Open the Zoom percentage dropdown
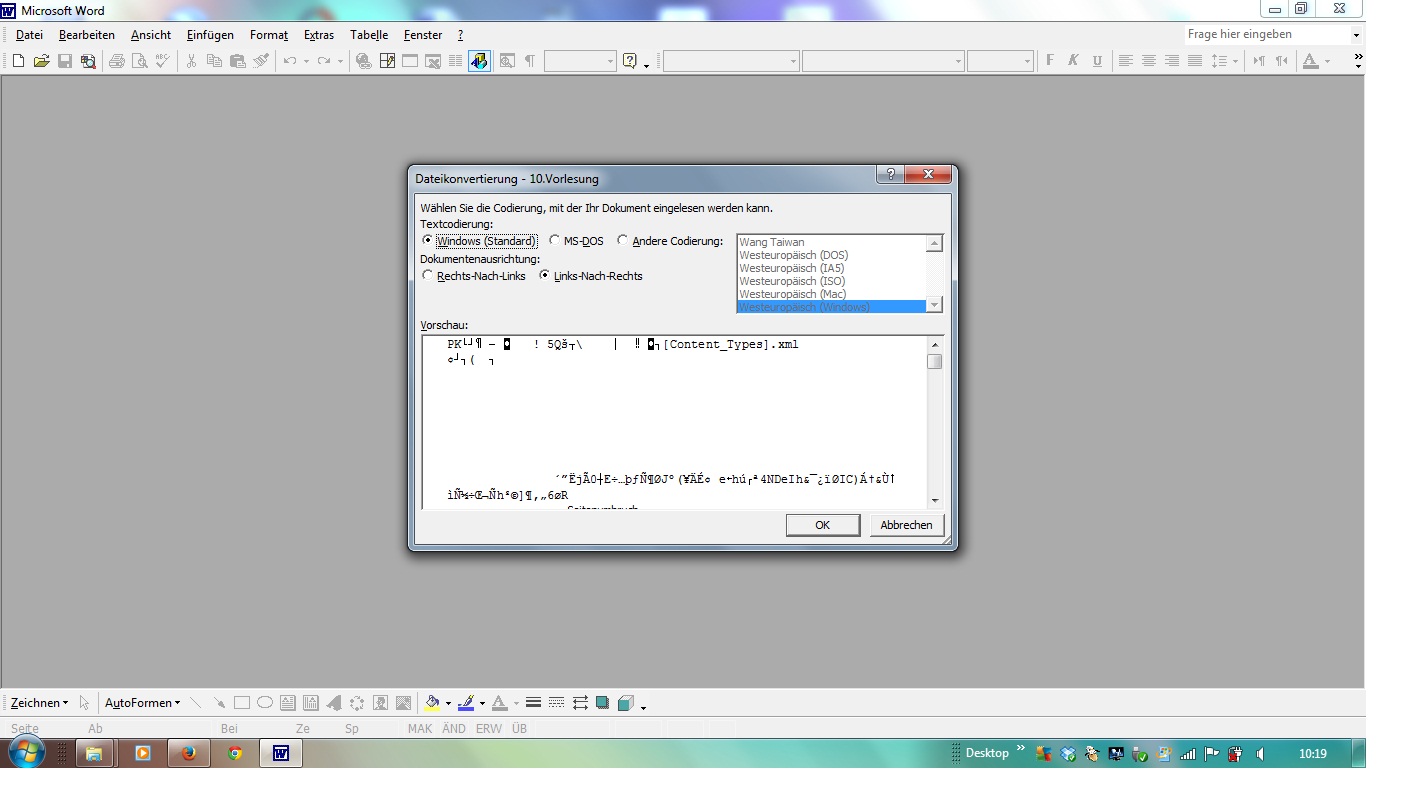Viewport: 1403px width, 804px height. pos(610,61)
